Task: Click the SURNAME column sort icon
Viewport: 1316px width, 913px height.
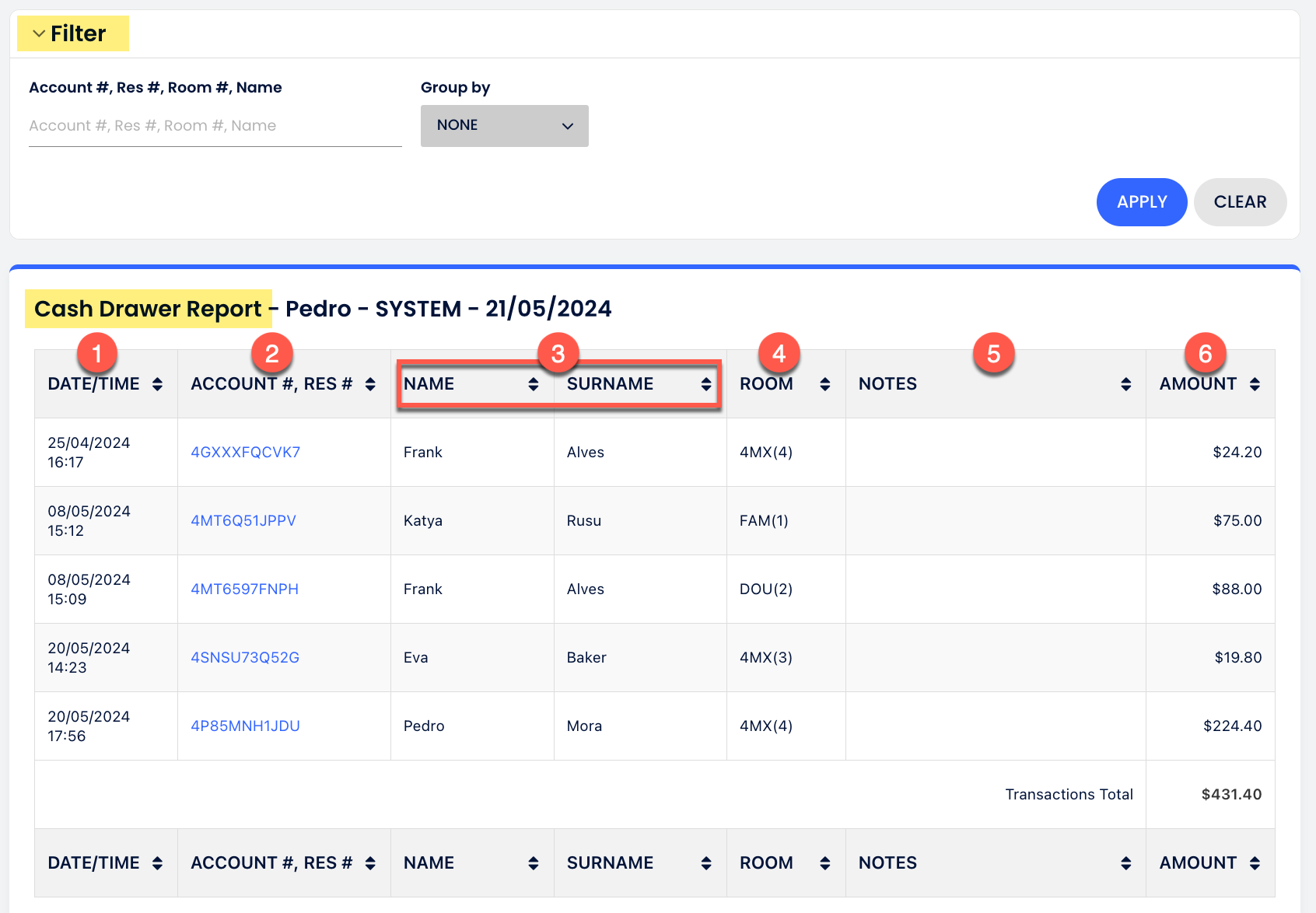Action: (x=706, y=383)
